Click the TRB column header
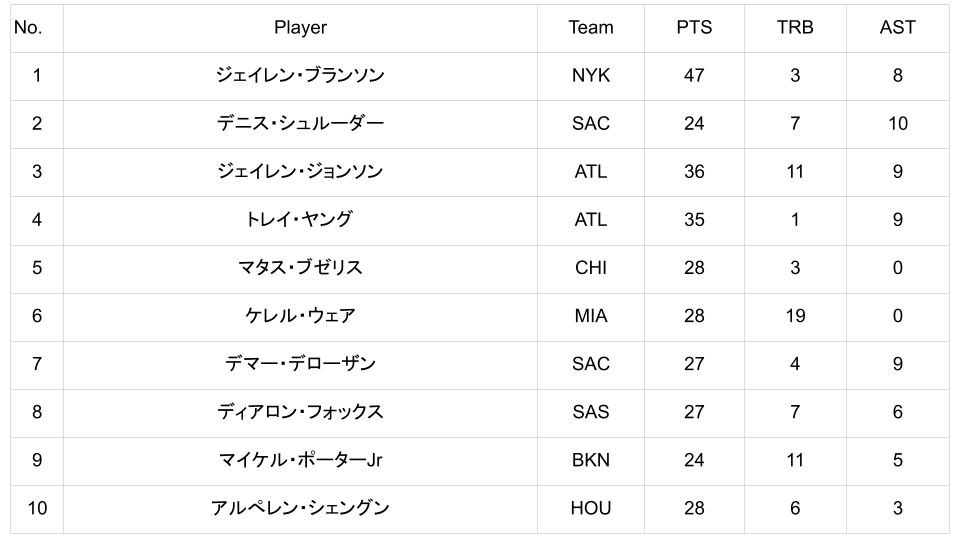 click(795, 28)
